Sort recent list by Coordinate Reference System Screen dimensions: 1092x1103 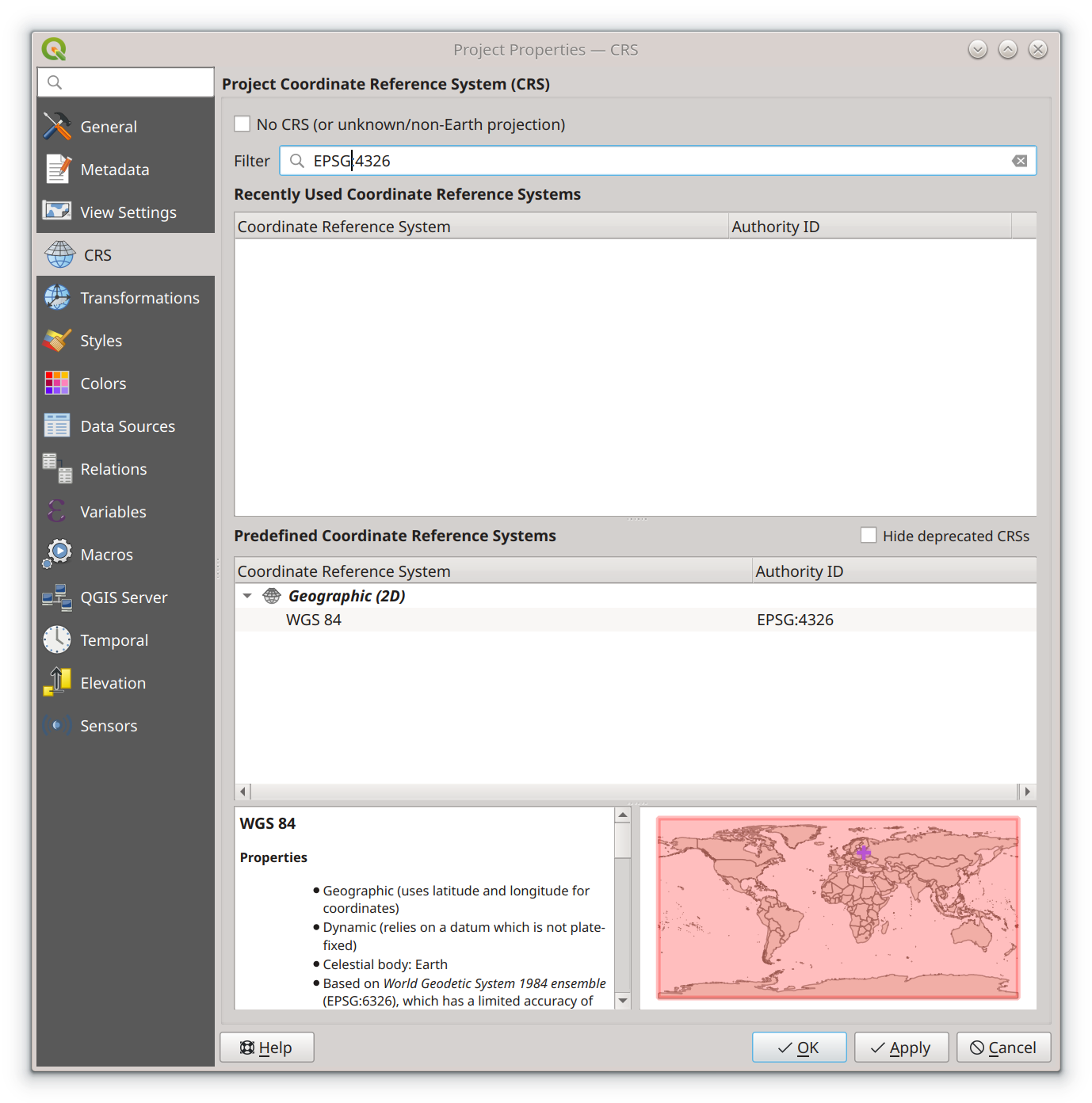pyautogui.click(x=481, y=226)
